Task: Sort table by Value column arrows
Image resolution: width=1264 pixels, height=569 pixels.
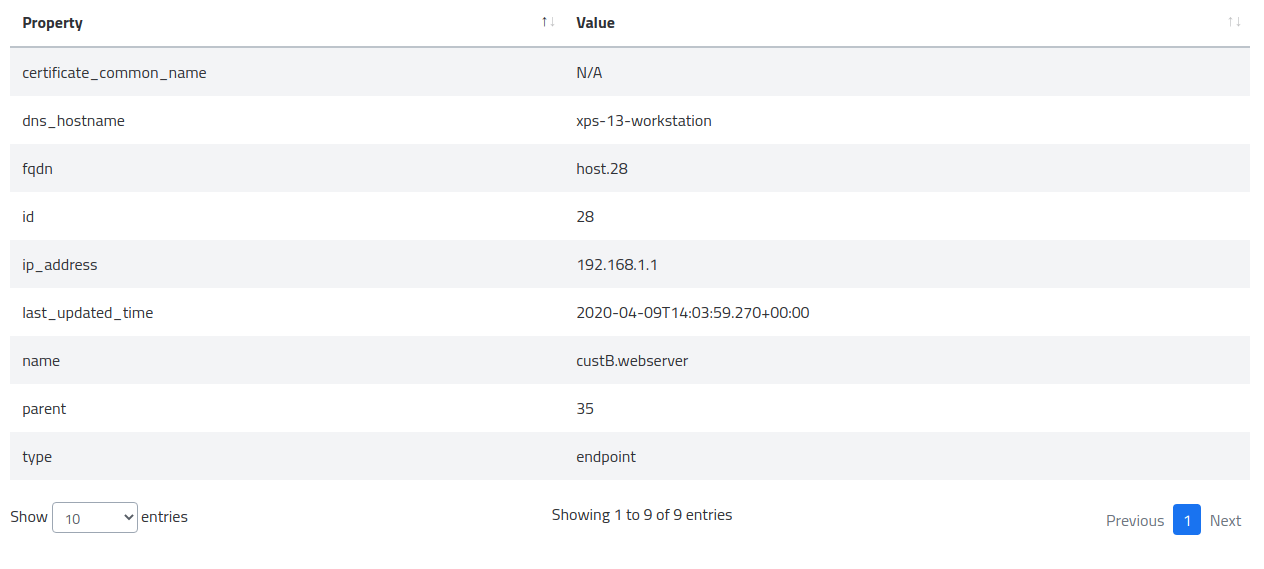Action: (x=1234, y=22)
